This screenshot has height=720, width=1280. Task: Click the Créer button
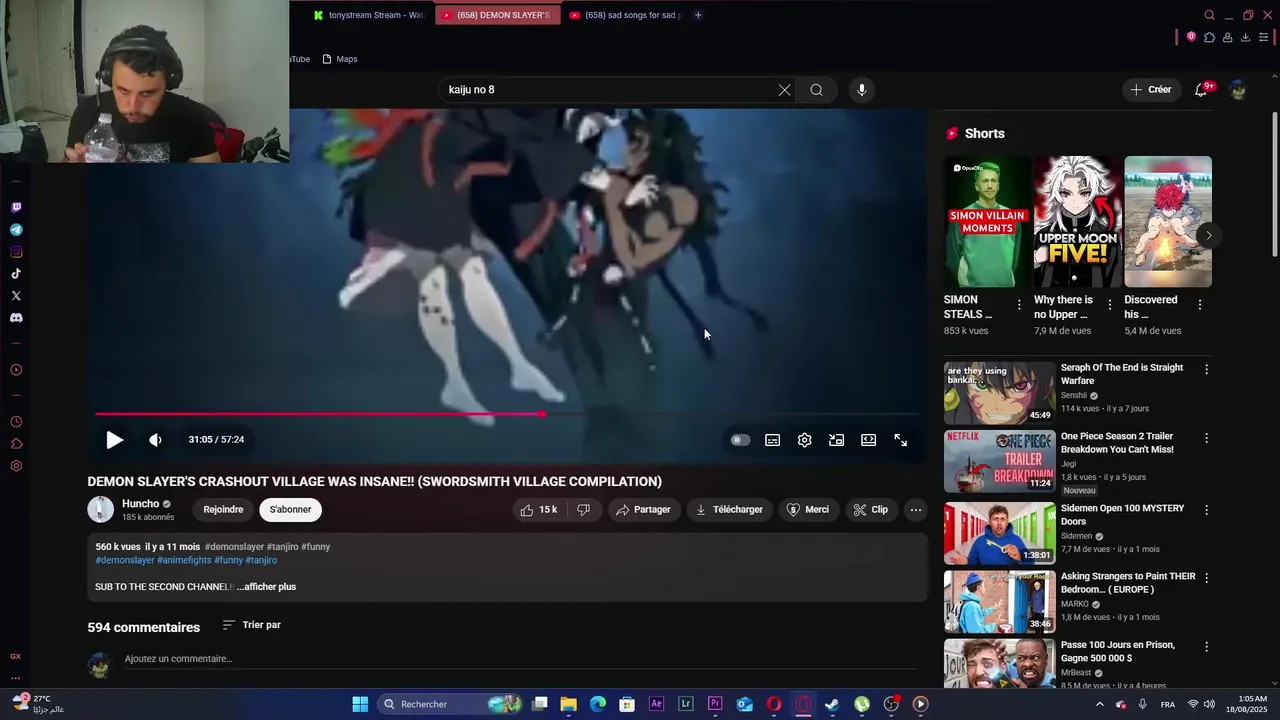(1151, 90)
